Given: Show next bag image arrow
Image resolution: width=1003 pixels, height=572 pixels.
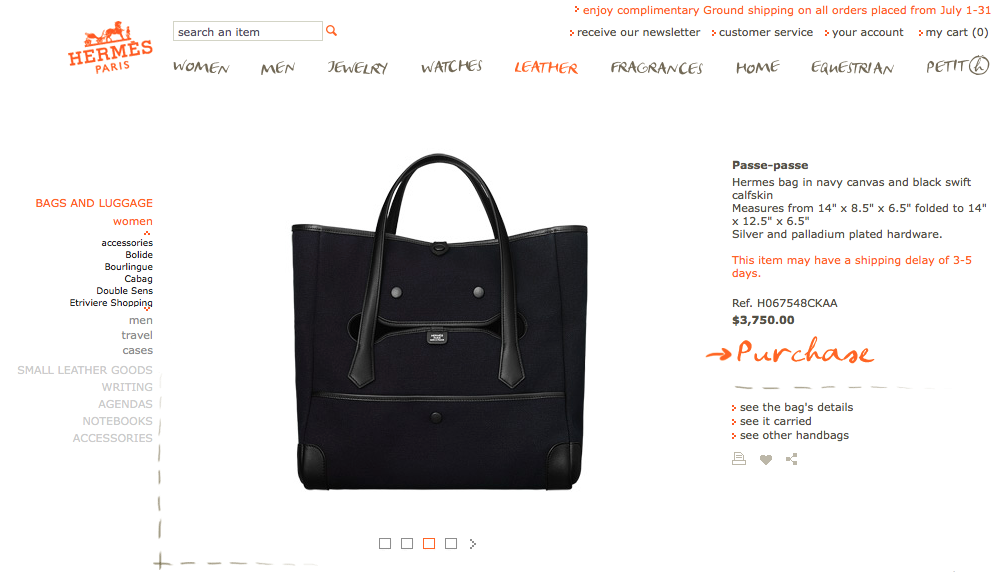Looking at the screenshot, I should pos(473,544).
